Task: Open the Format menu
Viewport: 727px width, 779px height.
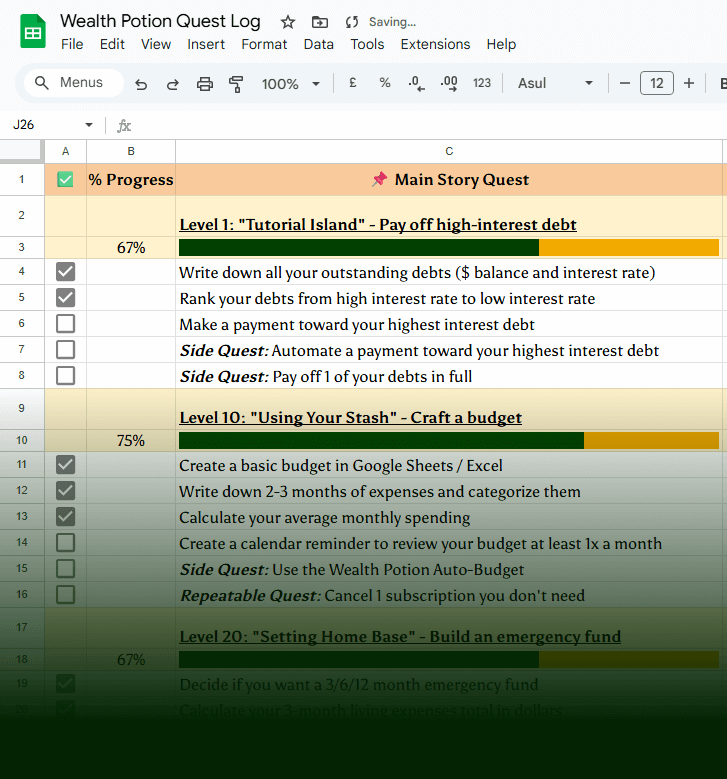Action: click(x=264, y=44)
